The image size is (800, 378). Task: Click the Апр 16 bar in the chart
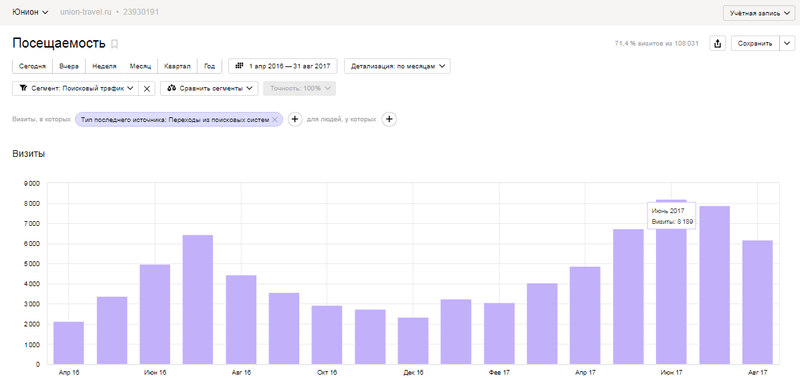pos(69,343)
